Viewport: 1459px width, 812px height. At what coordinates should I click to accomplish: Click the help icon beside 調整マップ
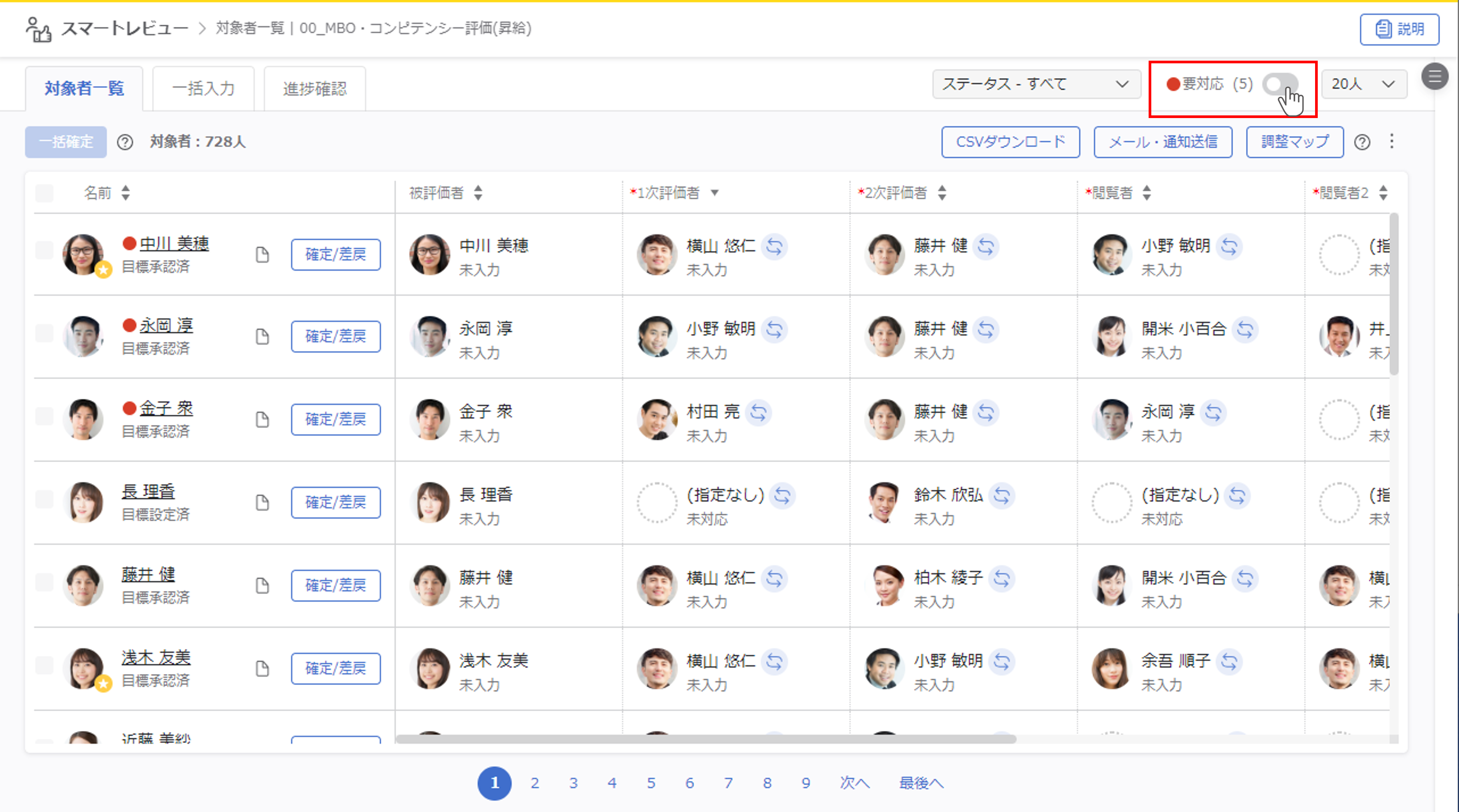1362,142
